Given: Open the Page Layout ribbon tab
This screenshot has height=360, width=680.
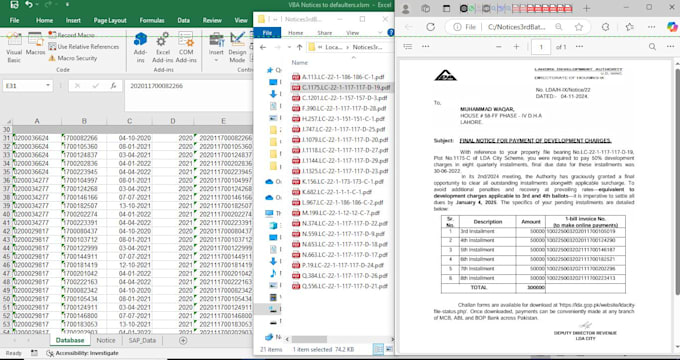Looking at the screenshot, I should (x=110, y=20).
